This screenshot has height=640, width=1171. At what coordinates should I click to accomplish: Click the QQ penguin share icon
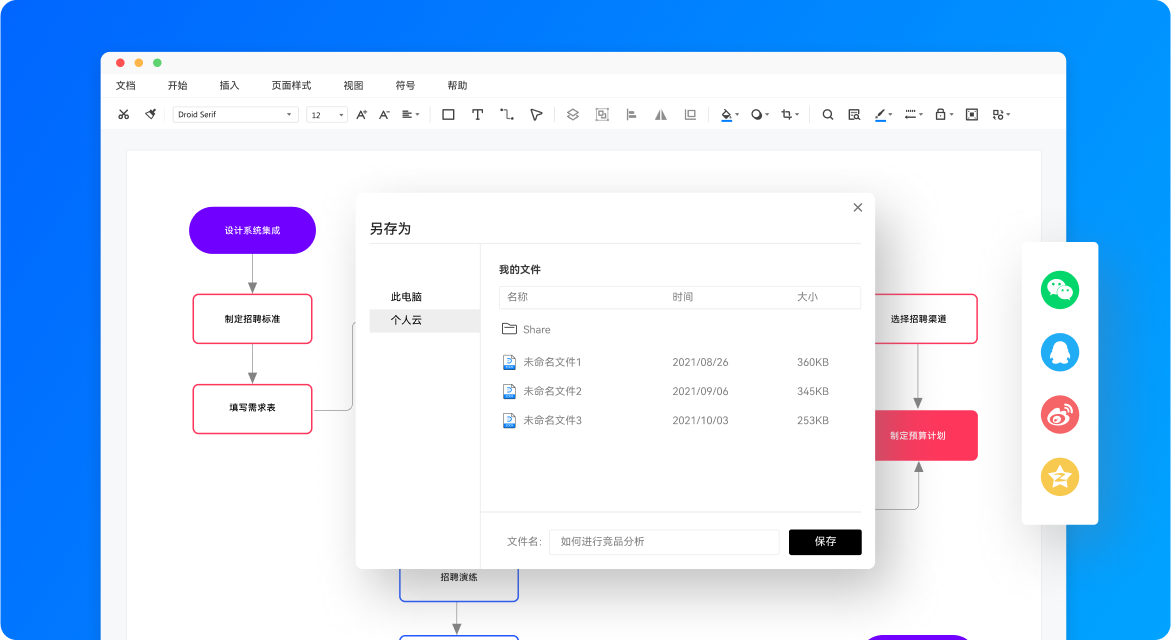[x=1060, y=352]
